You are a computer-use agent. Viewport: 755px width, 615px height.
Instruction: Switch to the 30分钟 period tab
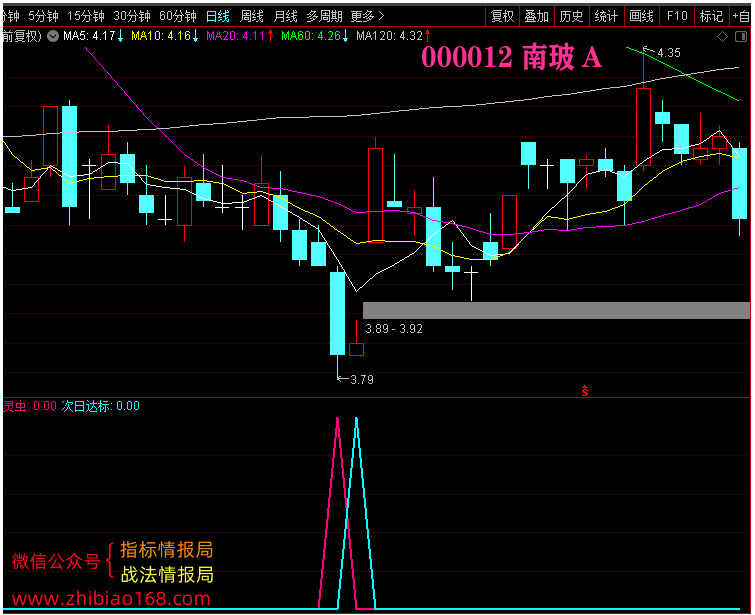pyautogui.click(x=132, y=16)
